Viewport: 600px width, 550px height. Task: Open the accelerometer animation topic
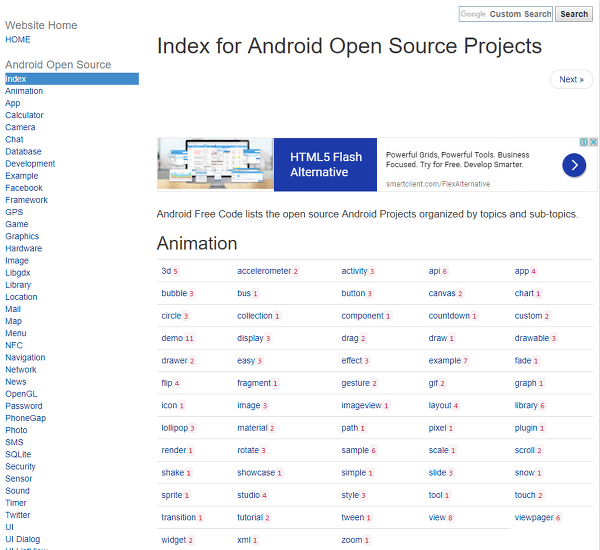click(264, 271)
